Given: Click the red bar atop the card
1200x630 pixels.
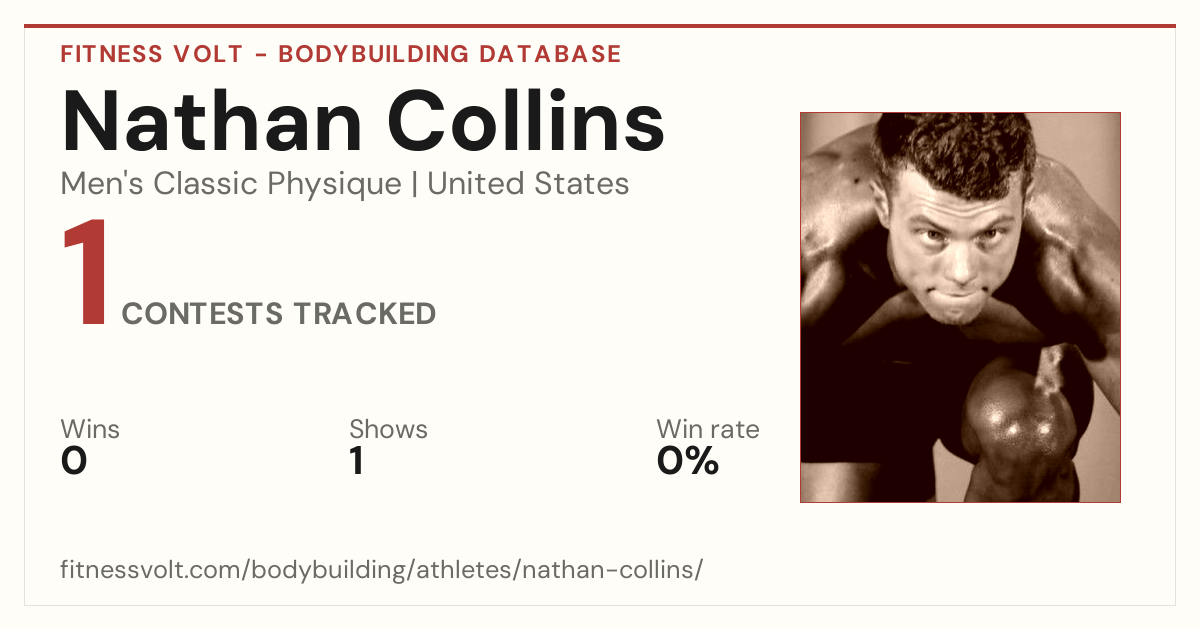Looking at the screenshot, I should click(x=600, y=26).
